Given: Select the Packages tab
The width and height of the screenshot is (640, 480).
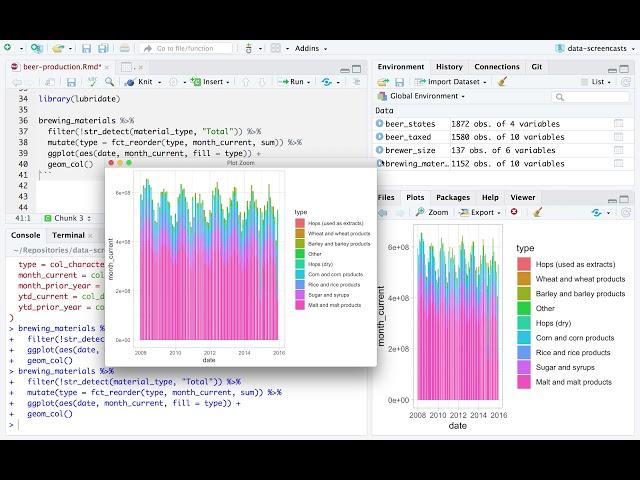Looking at the screenshot, I should 453,197.
